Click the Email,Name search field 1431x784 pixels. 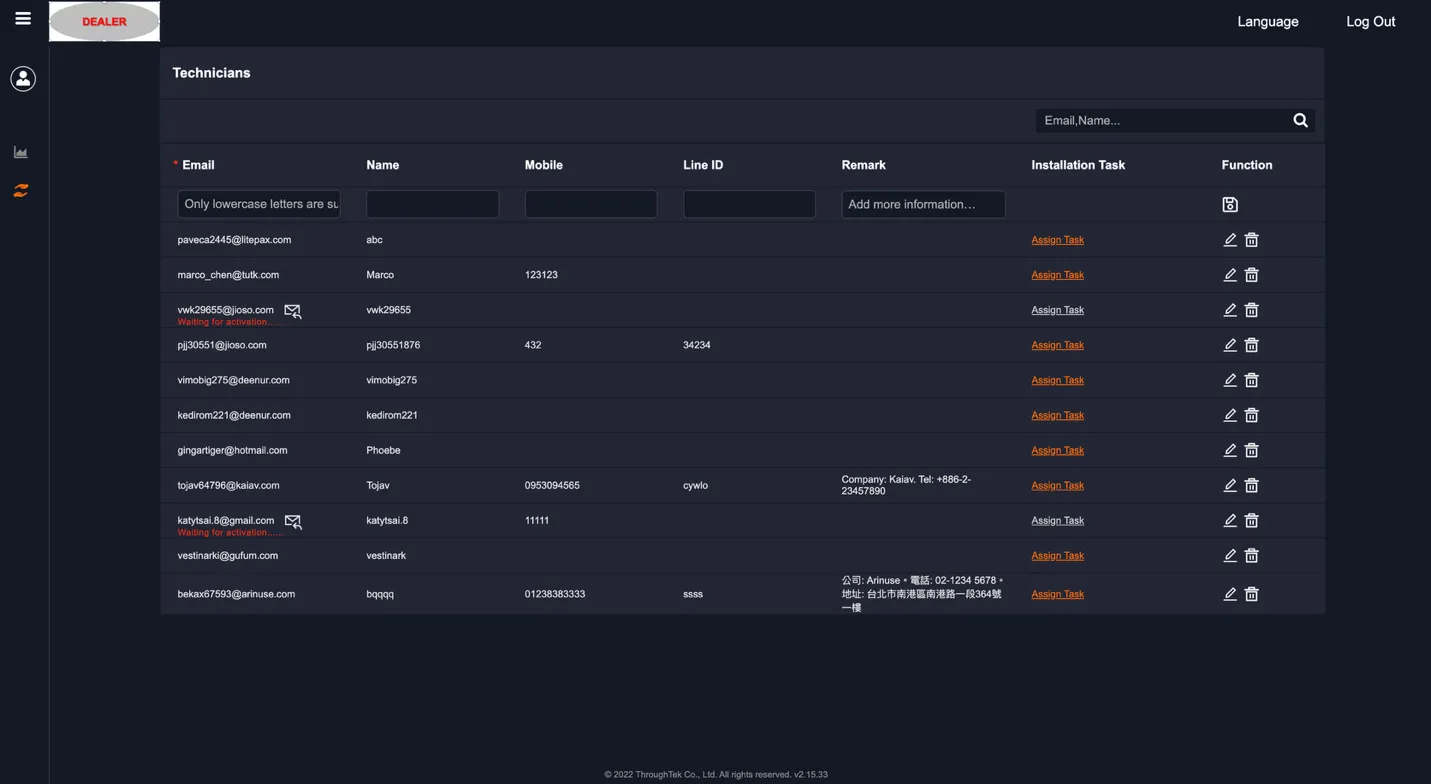[x=1160, y=120]
